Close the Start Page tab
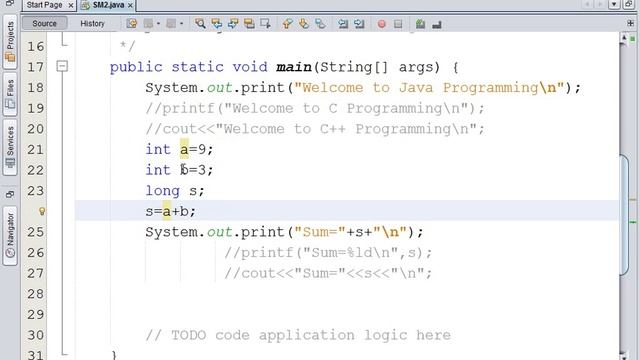The height and width of the screenshot is (360, 640). pyautogui.click(x=71, y=5)
